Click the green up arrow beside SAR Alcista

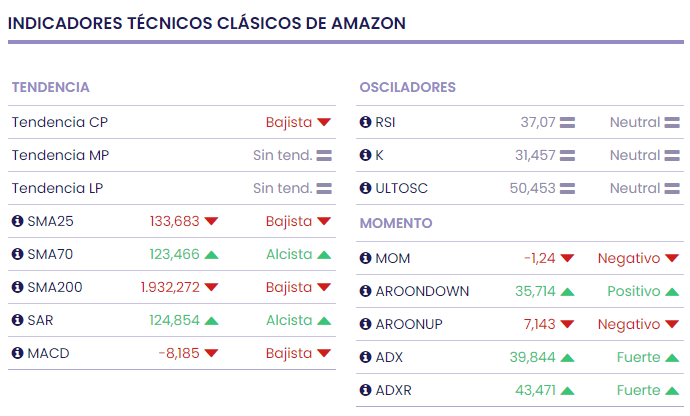(324, 321)
